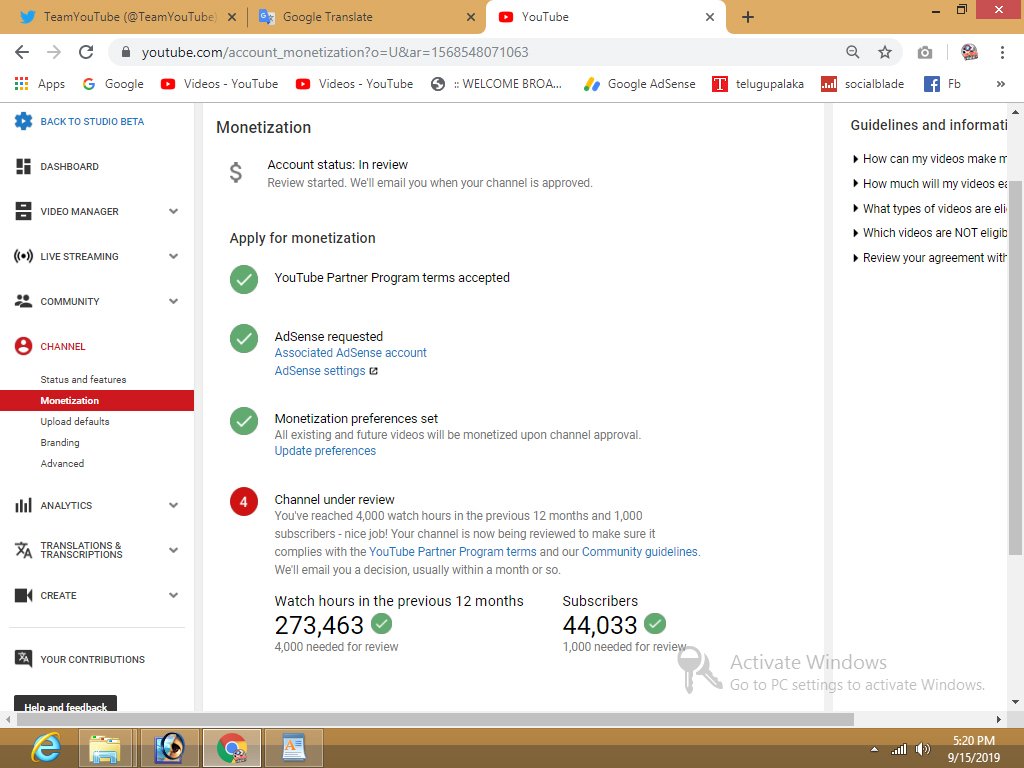Viewport: 1024px width, 768px height.
Task: Click the Live Streaming broadcast icon
Action: pyautogui.click(x=24, y=256)
